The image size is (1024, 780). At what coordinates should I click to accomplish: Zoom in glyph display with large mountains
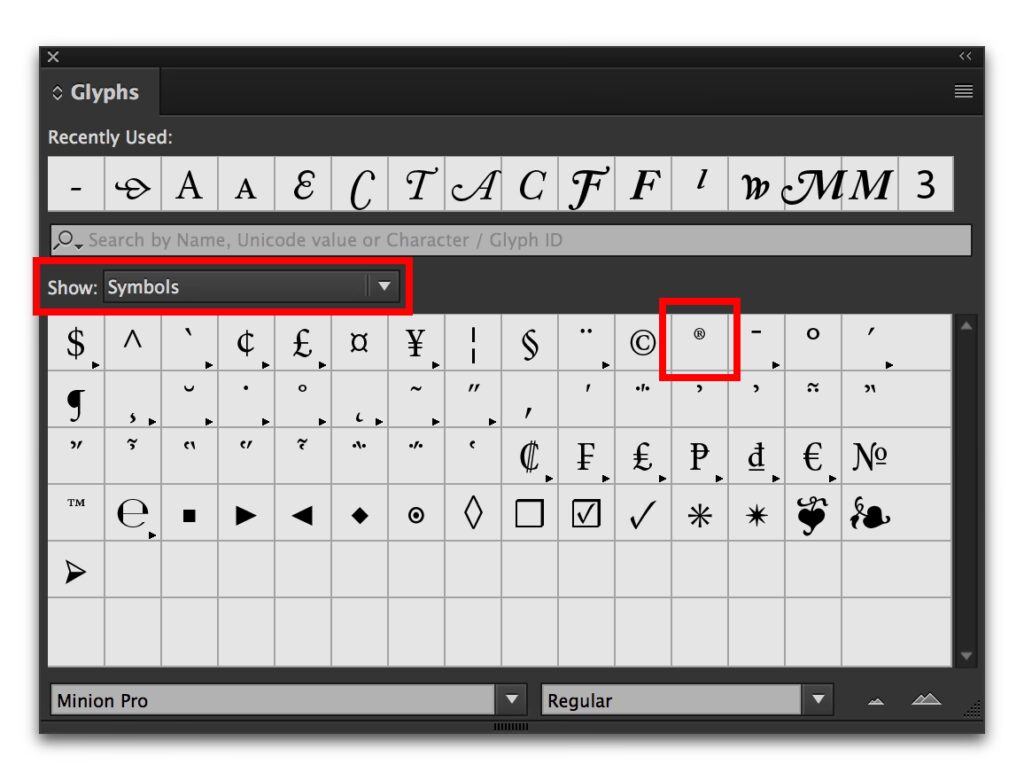click(x=926, y=700)
